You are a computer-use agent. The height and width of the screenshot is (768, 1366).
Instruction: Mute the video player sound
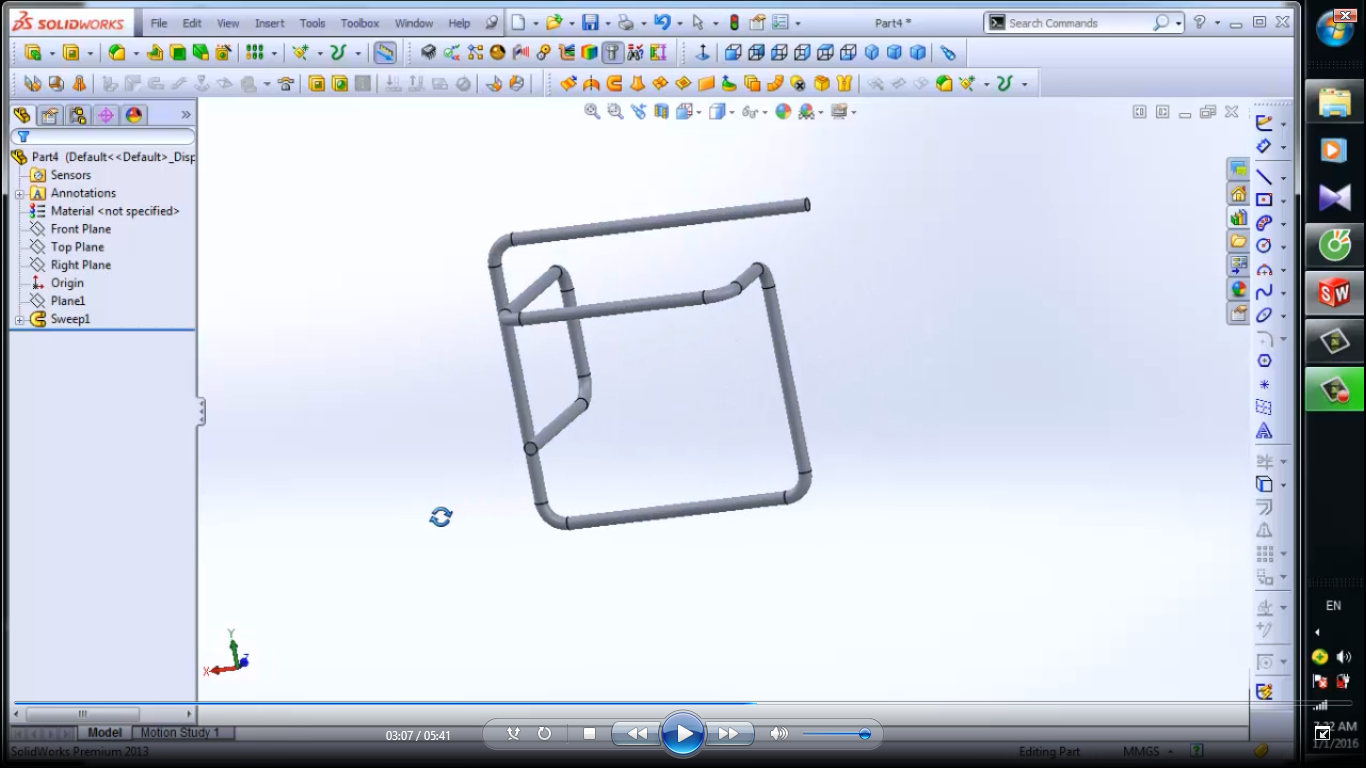point(778,734)
